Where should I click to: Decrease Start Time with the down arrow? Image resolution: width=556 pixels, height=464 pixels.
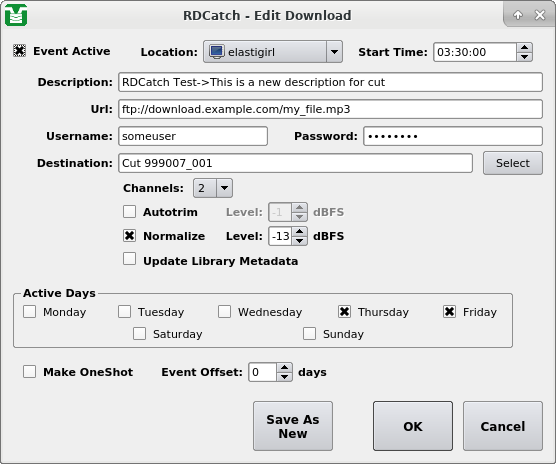tap(524, 57)
